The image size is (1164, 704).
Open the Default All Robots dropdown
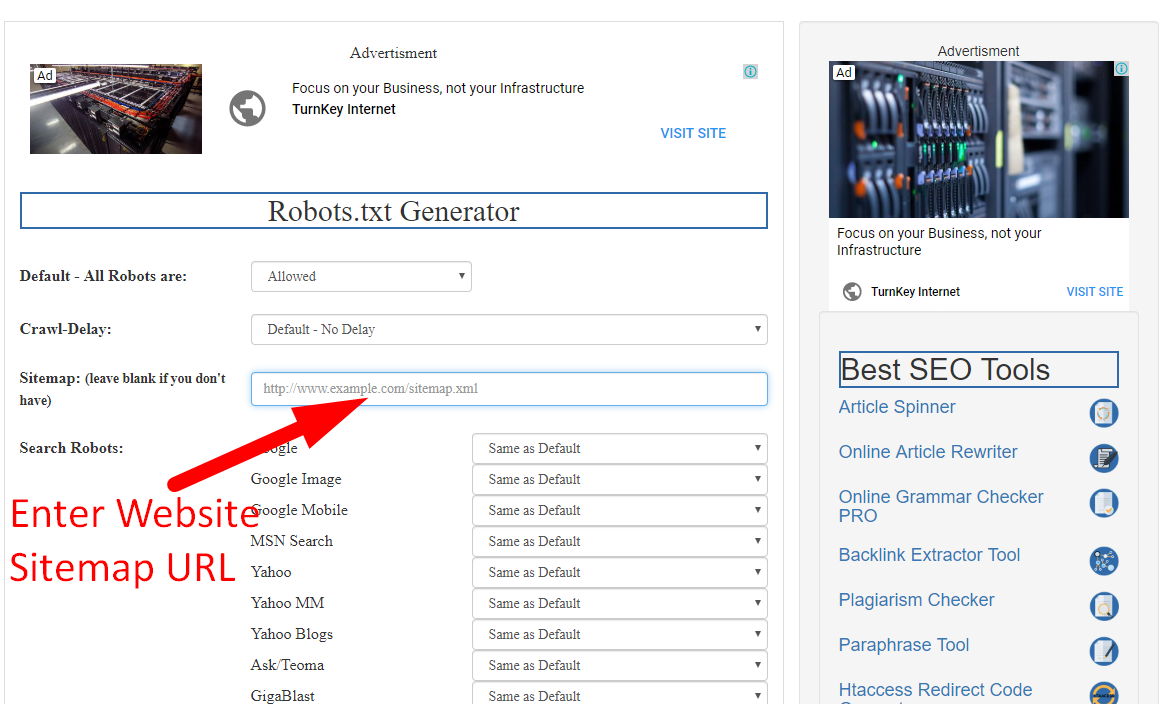[x=361, y=276]
